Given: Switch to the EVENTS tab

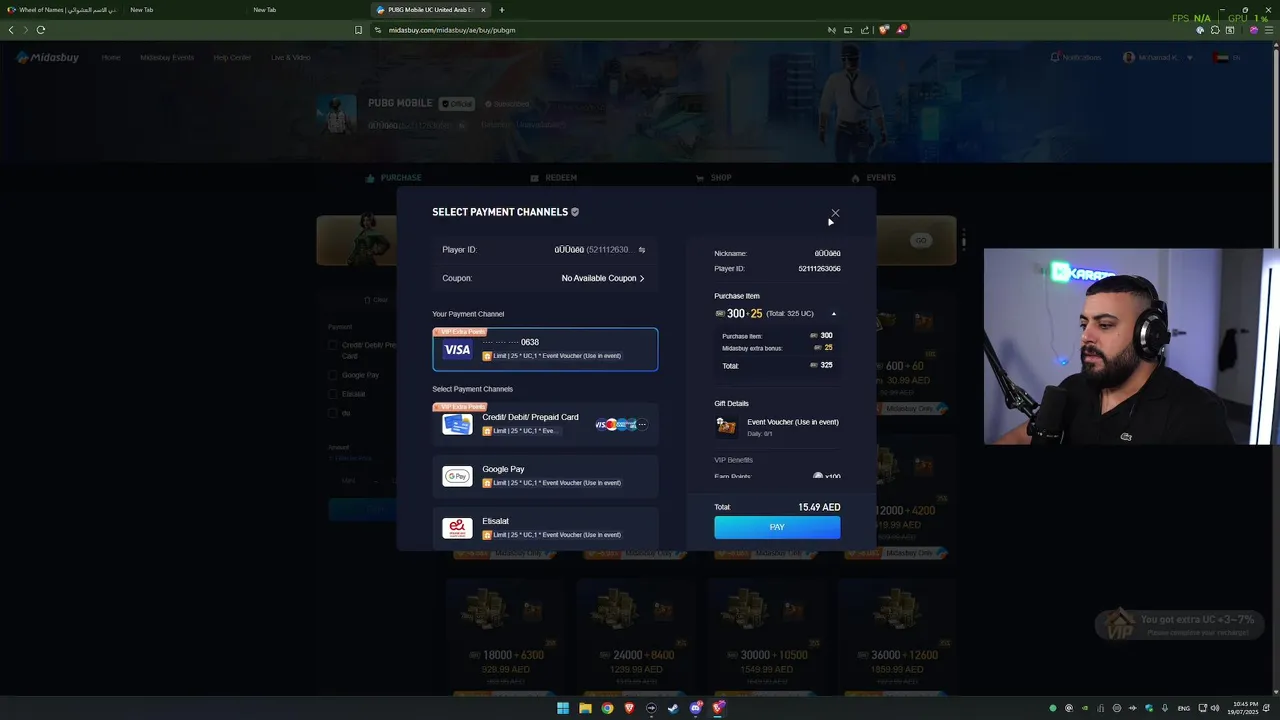Looking at the screenshot, I should click(874, 178).
